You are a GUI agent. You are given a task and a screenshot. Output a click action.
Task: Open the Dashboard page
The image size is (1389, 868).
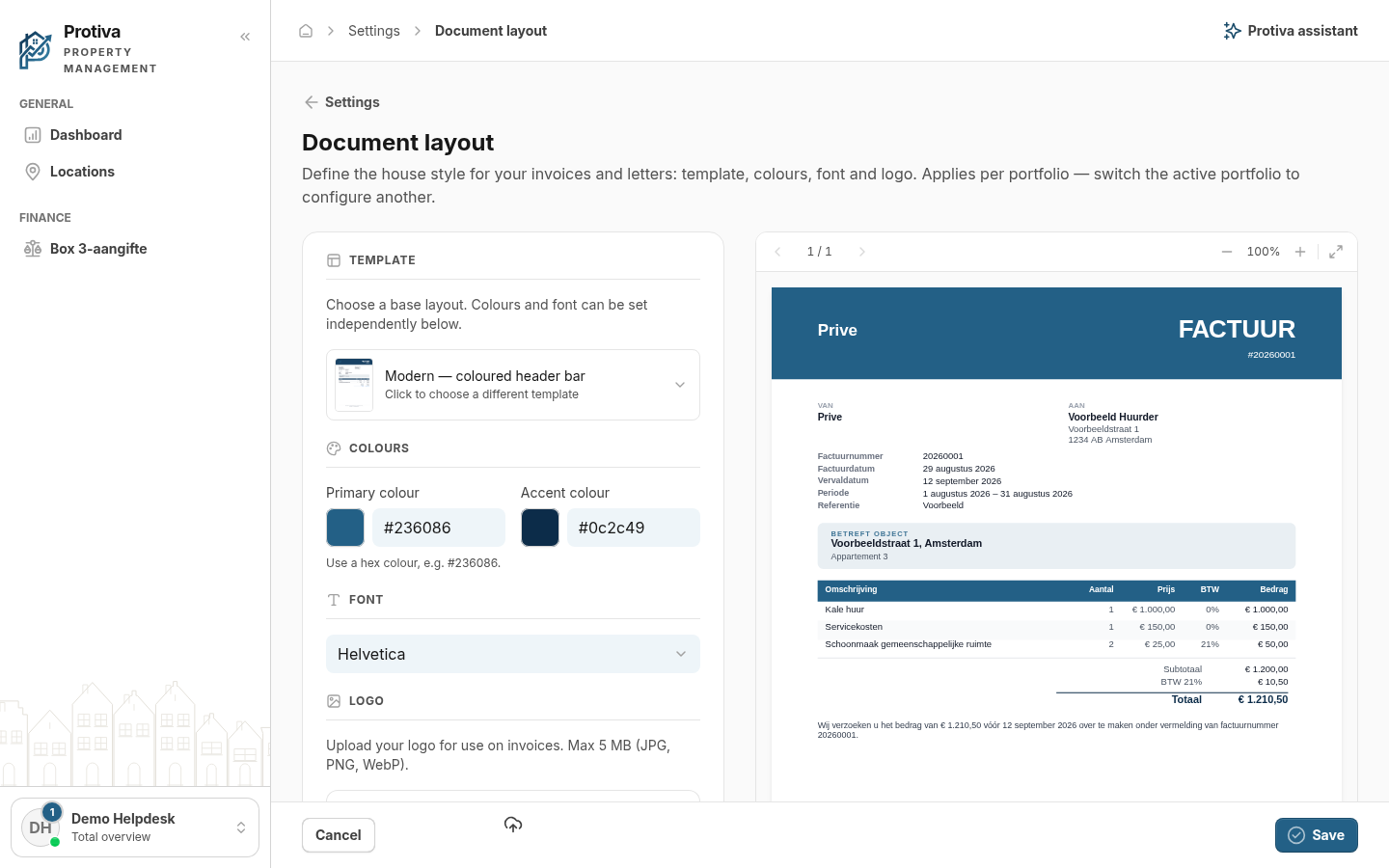tap(135, 135)
